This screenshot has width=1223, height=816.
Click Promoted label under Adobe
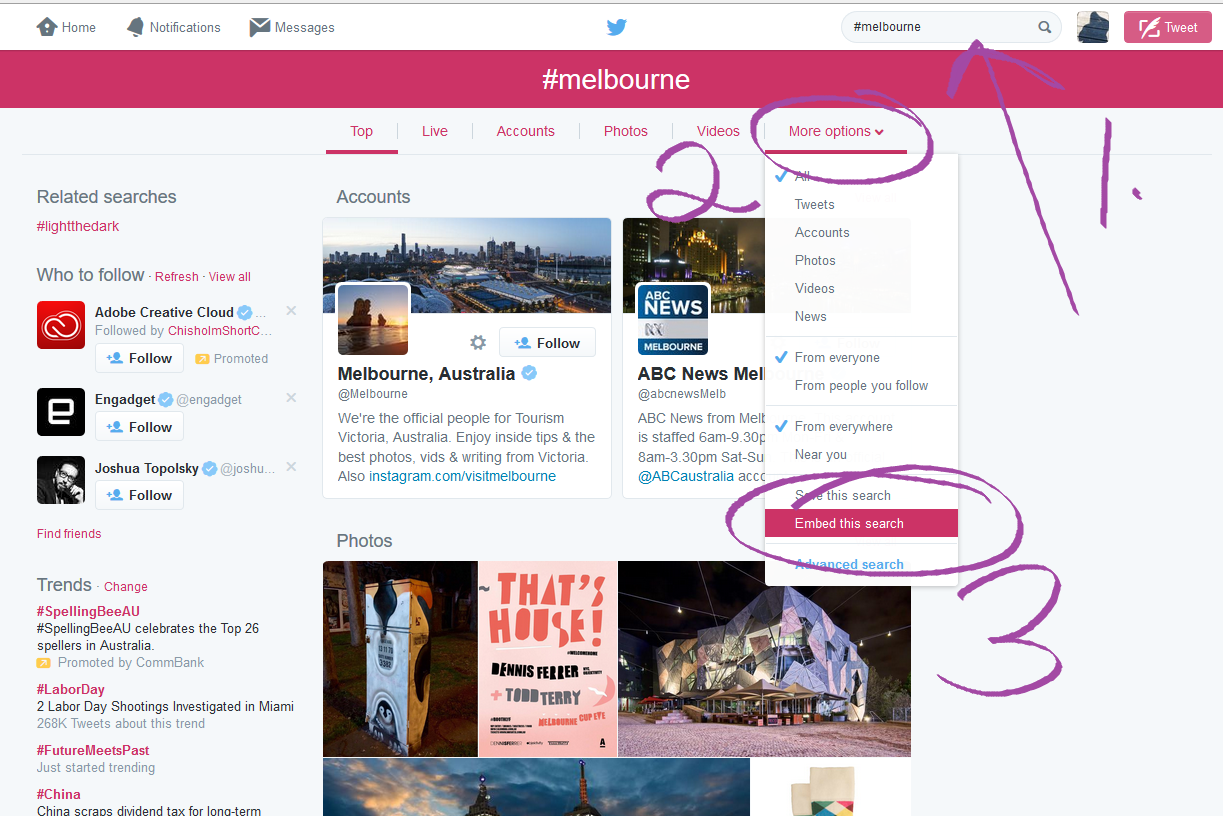pyautogui.click(x=232, y=359)
